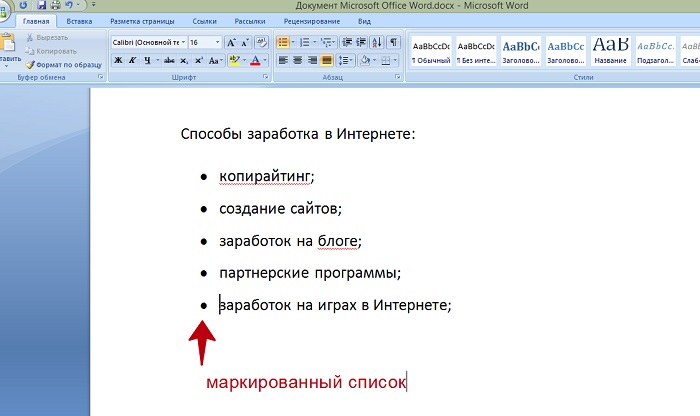Activate Формат по образцу painter

[64, 65]
